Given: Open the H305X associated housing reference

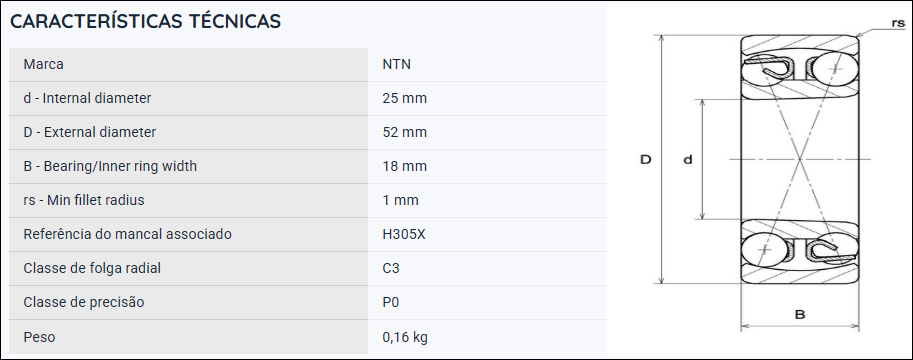Looking at the screenshot, I should click(x=404, y=234).
